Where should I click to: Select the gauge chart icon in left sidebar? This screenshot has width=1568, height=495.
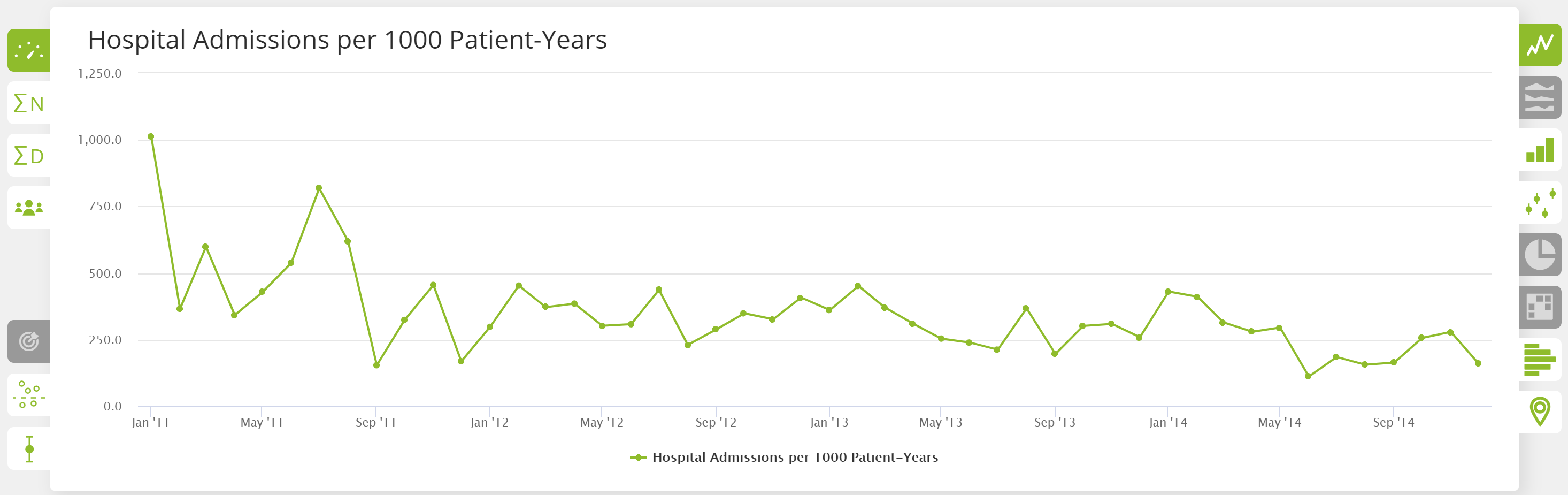(x=28, y=50)
